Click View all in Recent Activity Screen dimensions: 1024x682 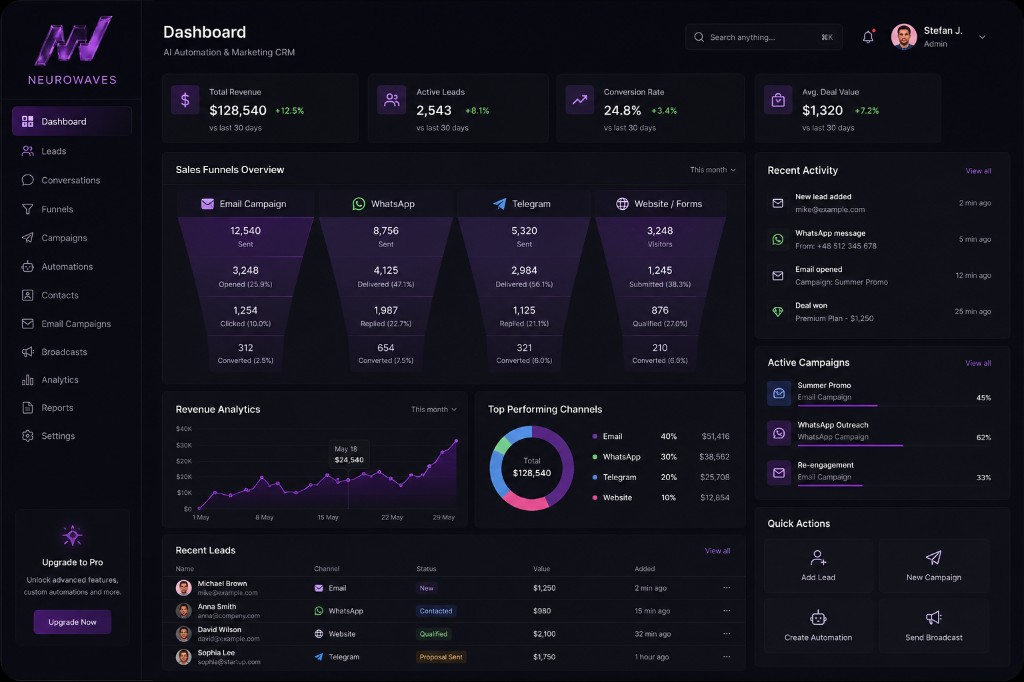[x=978, y=170]
